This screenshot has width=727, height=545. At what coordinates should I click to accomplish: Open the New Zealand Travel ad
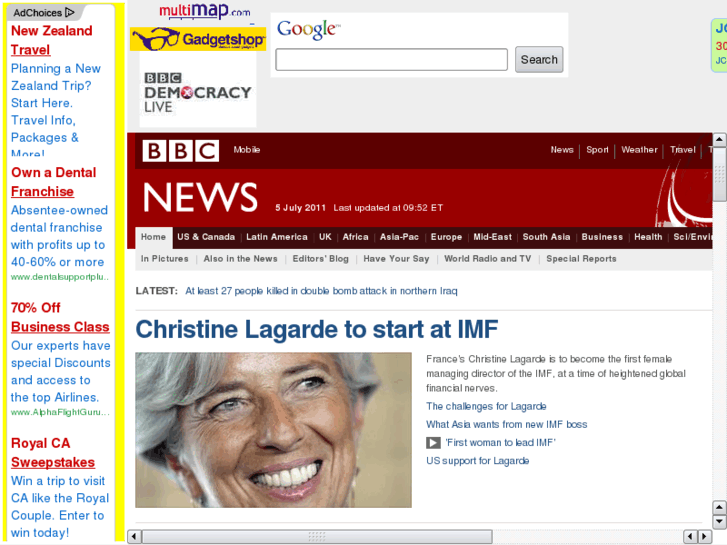coord(51,40)
